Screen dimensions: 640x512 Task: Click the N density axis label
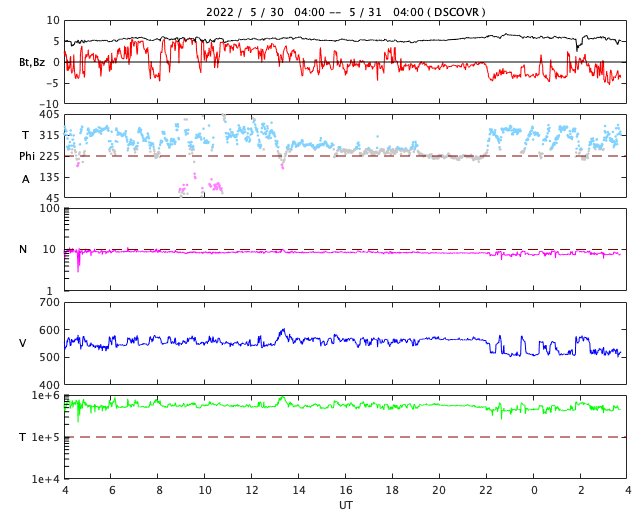(23, 249)
